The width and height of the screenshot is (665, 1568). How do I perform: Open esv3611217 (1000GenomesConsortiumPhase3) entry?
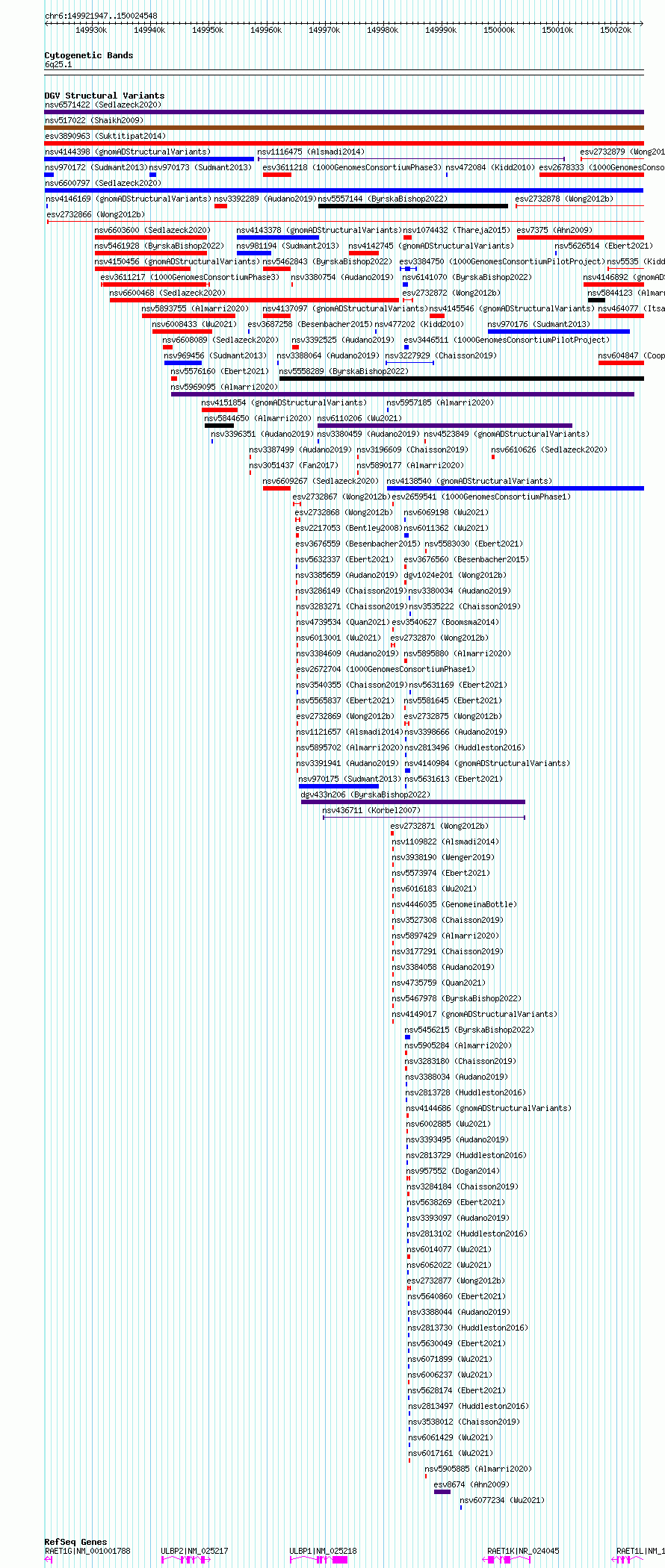tap(190, 278)
